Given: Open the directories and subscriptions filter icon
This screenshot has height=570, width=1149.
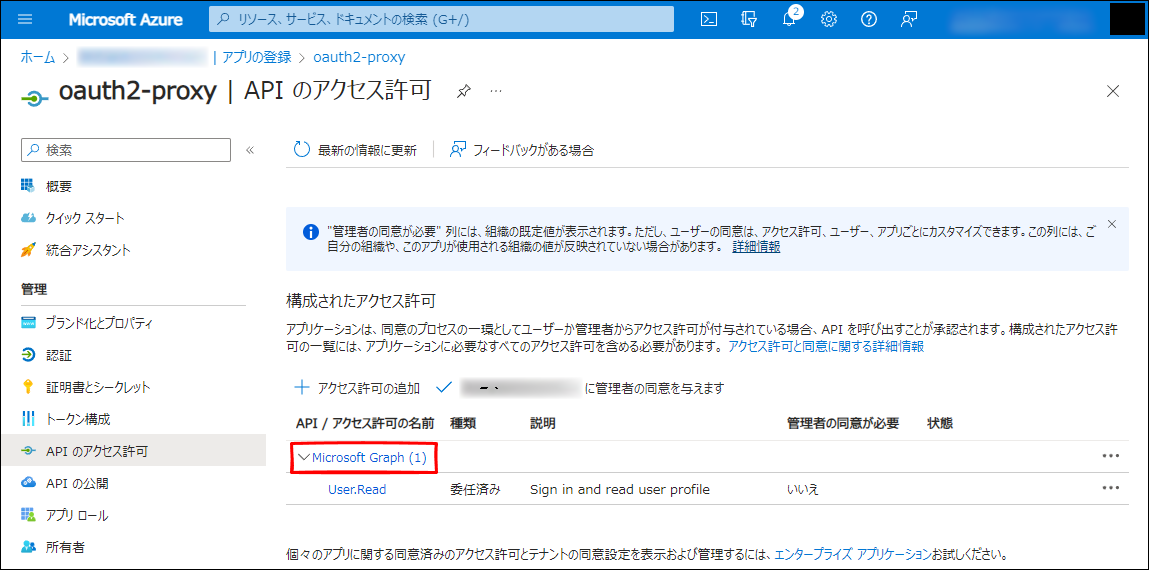Looking at the screenshot, I should point(749,19).
